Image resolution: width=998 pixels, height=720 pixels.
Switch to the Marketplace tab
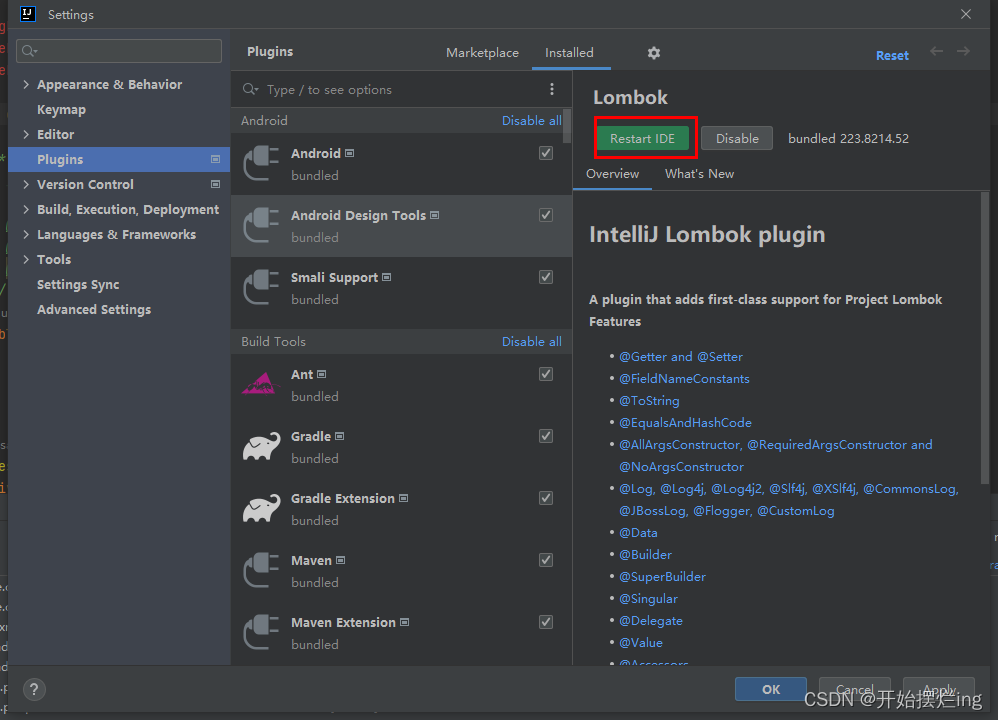482,52
